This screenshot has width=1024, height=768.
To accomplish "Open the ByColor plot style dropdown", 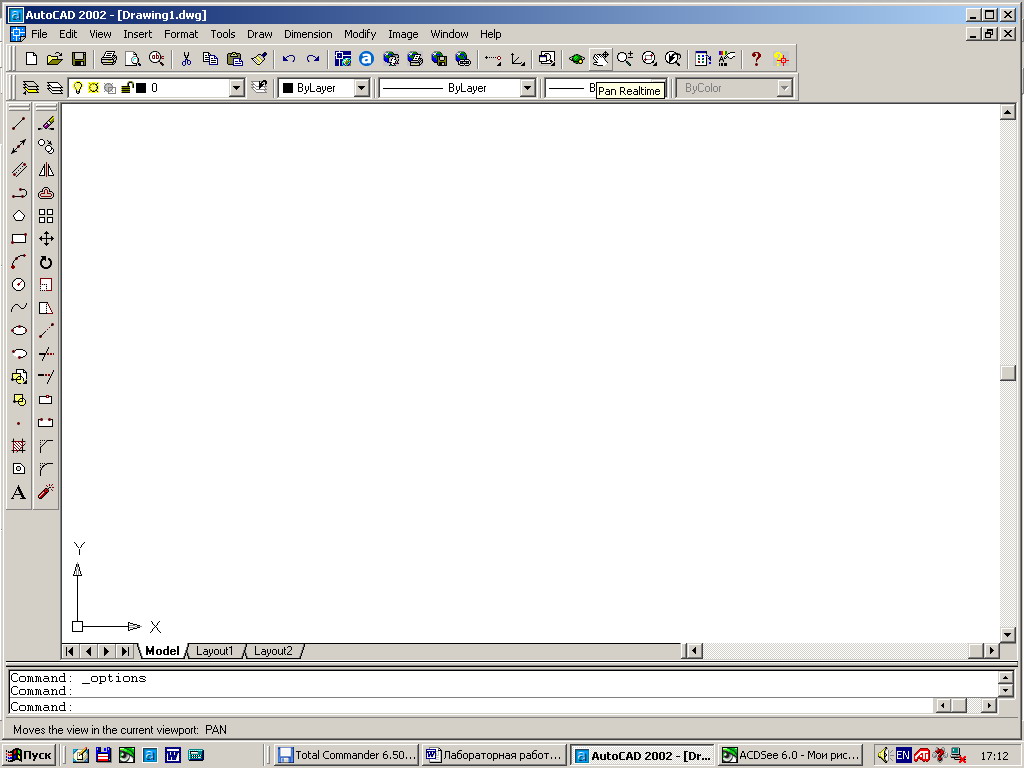I will (x=784, y=88).
